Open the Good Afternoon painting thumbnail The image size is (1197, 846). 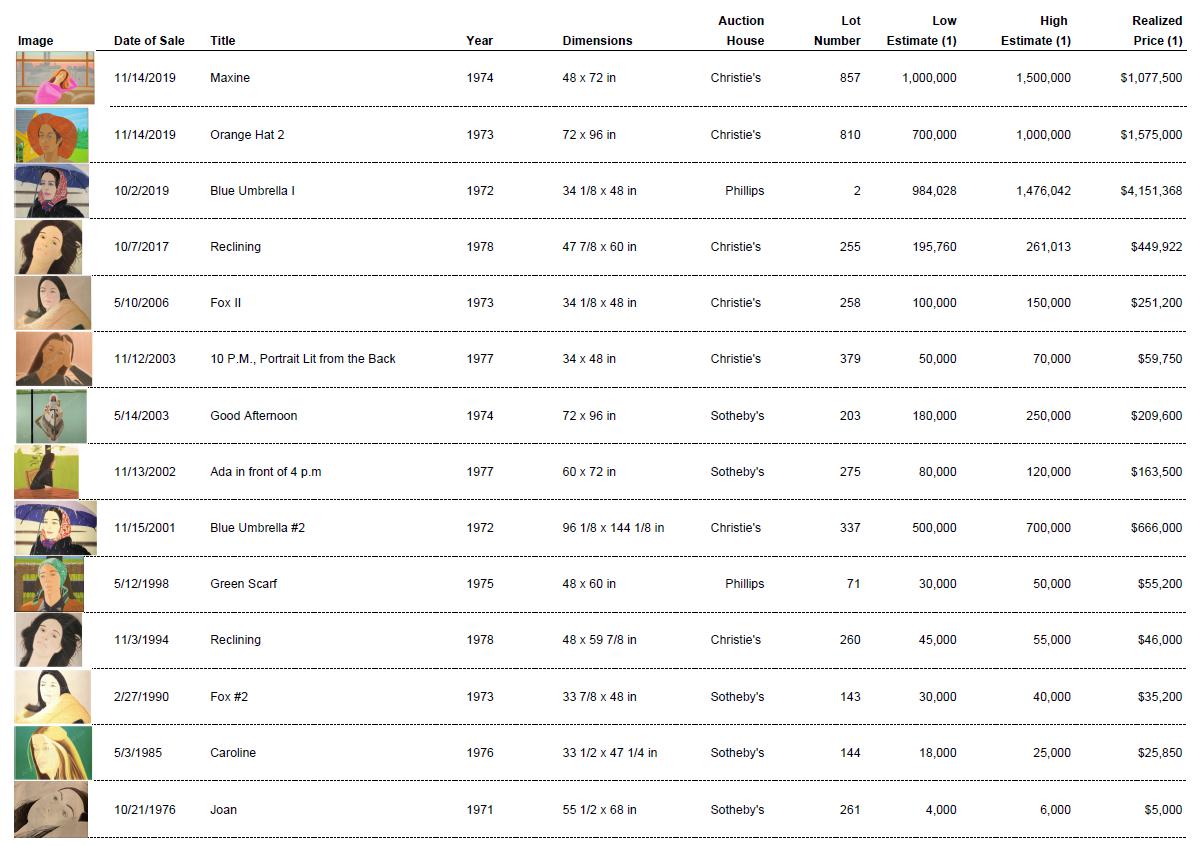point(51,416)
